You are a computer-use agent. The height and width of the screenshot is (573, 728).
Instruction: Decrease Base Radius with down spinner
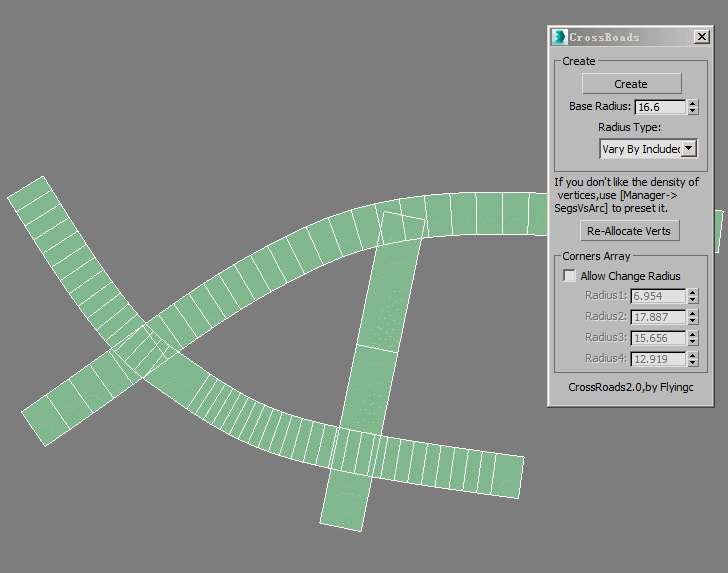pos(693,111)
